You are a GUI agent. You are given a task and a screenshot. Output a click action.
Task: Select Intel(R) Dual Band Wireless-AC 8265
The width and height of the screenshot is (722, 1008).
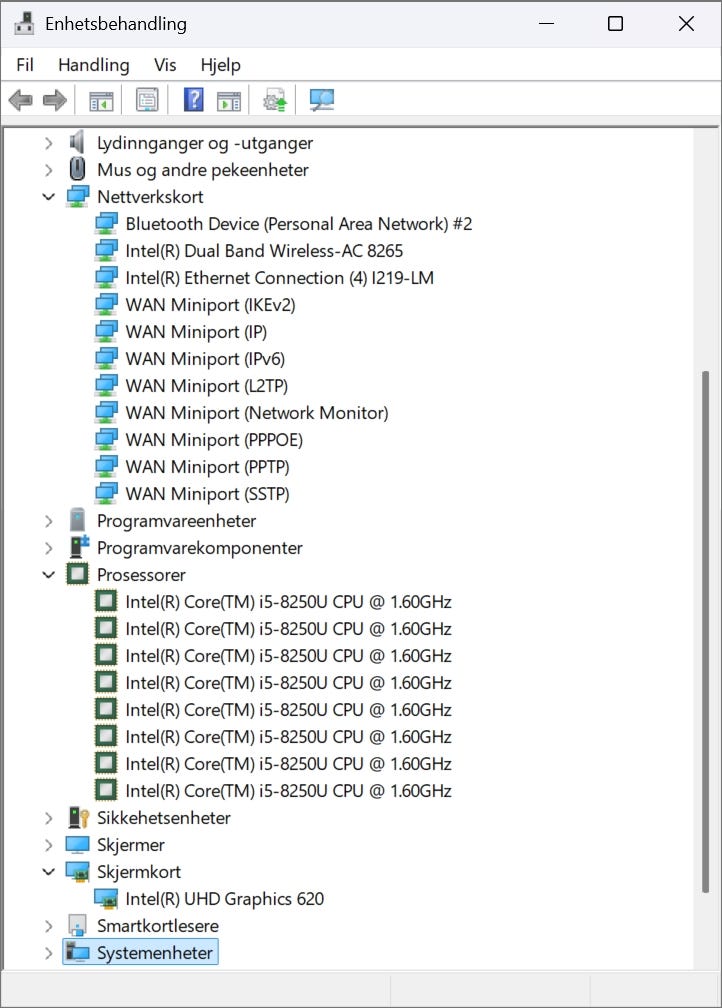click(x=264, y=251)
